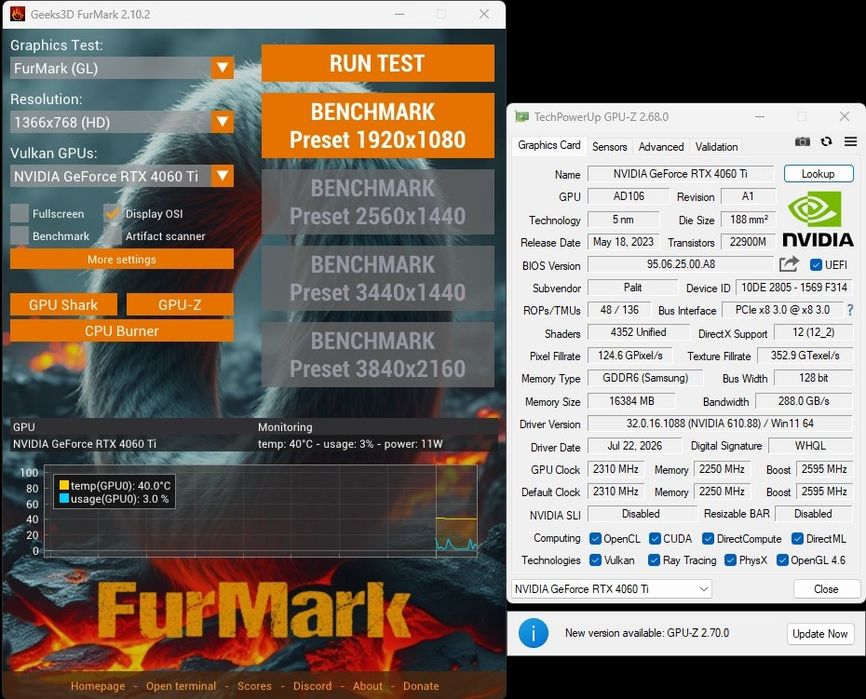
Task: Launch GPU-Z from FurMark
Action: 179,304
